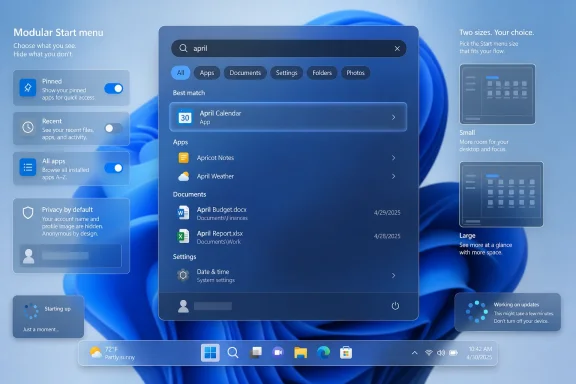
Task: Click the 4/29/2025 date of April Budget
Action: click(x=387, y=213)
